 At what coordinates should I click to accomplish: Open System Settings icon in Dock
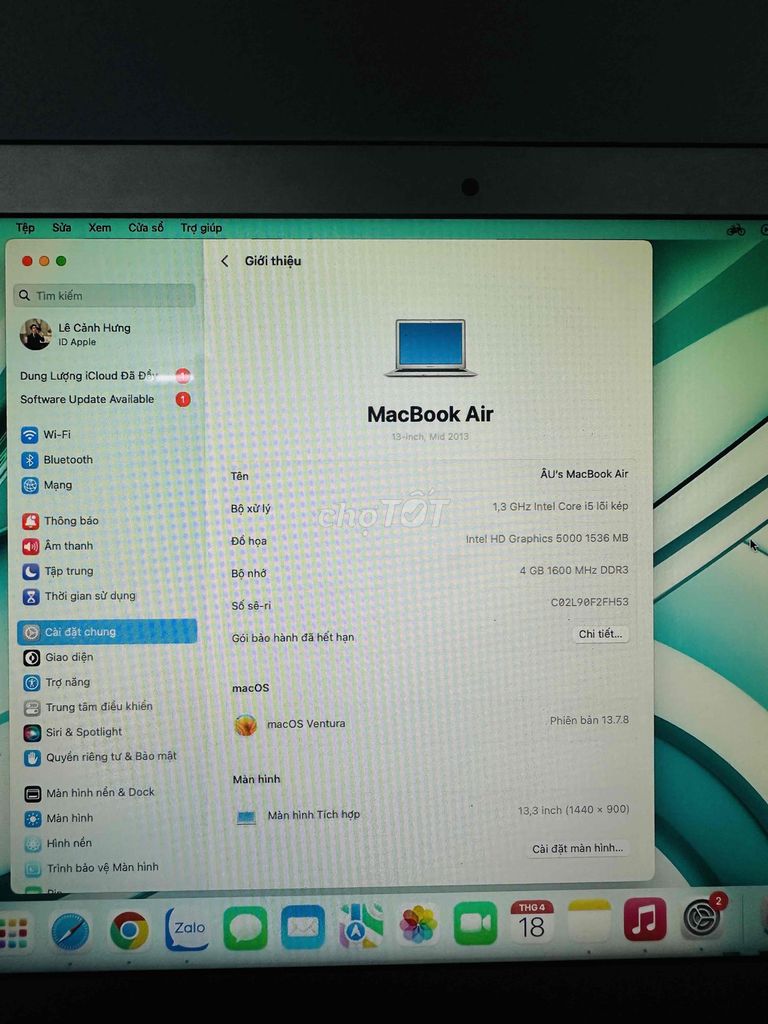(x=702, y=918)
